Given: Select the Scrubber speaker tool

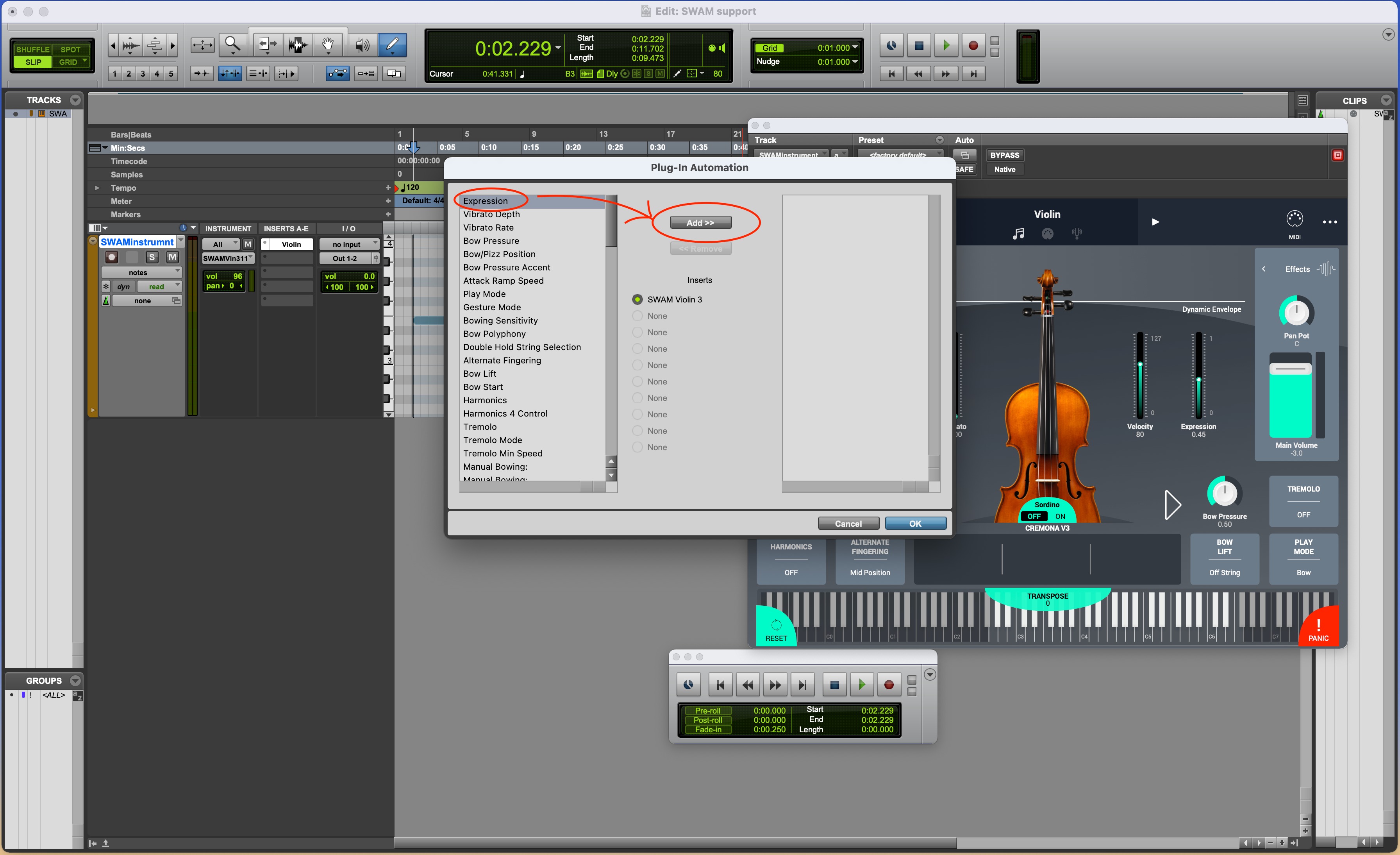Looking at the screenshot, I should (362, 45).
